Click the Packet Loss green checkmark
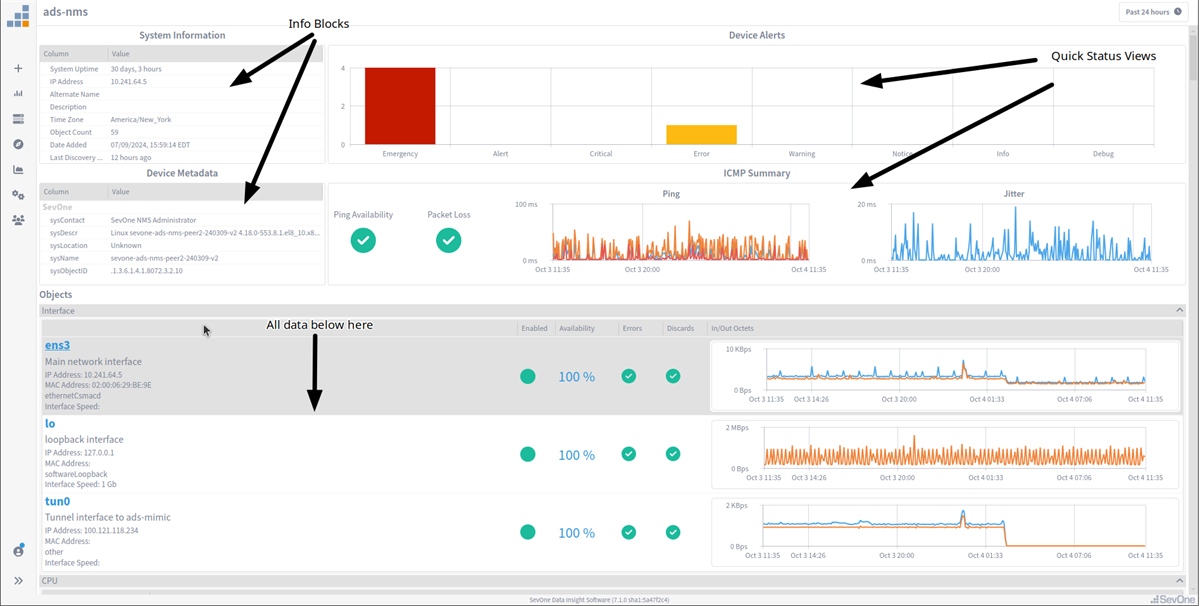This screenshot has height=606, width=1200. coord(448,240)
